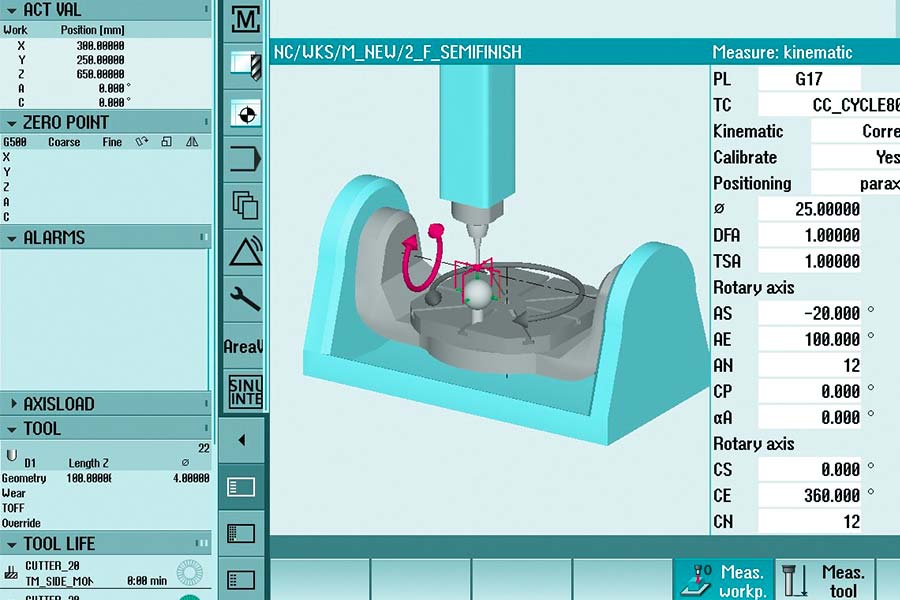Click the AS field -20.000
The height and width of the screenshot is (600, 900).
809,313
